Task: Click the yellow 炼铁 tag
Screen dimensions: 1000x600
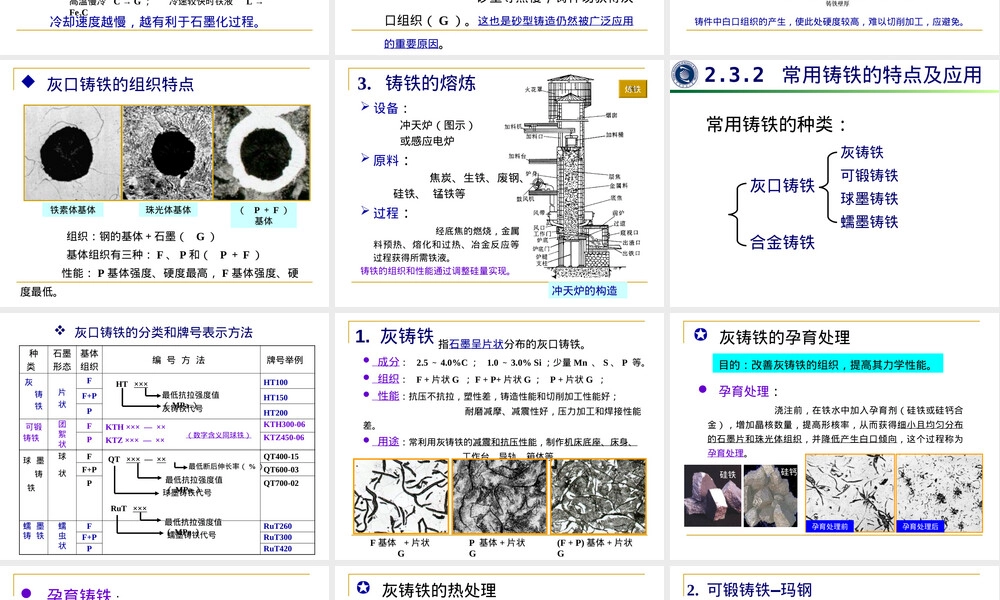Action: click(633, 89)
